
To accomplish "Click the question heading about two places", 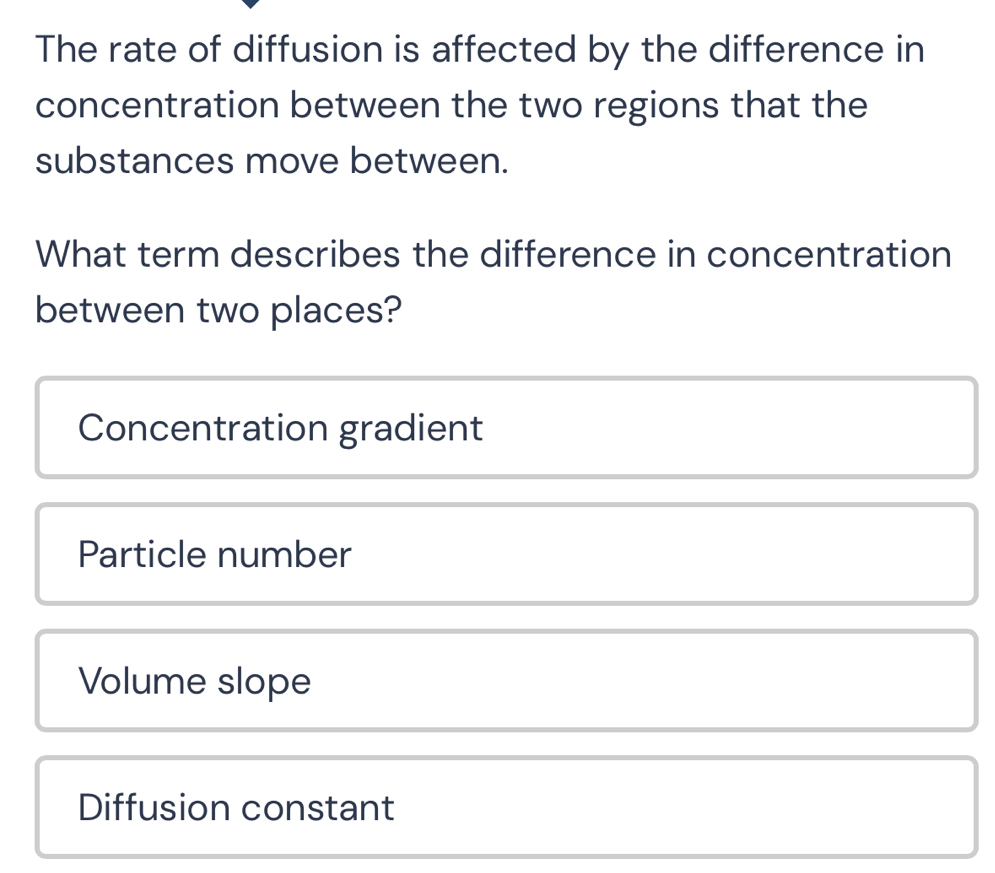I will point(493,281).
